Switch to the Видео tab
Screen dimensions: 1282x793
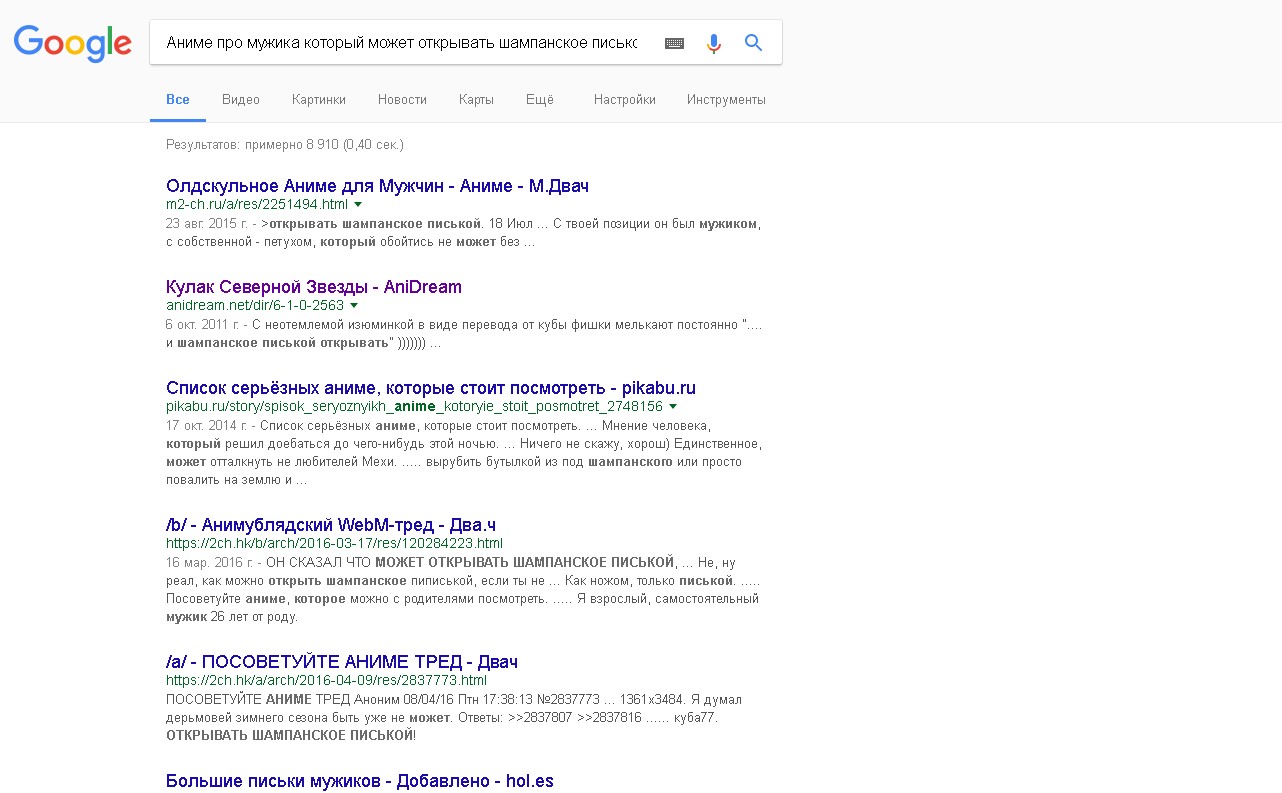click(x=241, y=100)
